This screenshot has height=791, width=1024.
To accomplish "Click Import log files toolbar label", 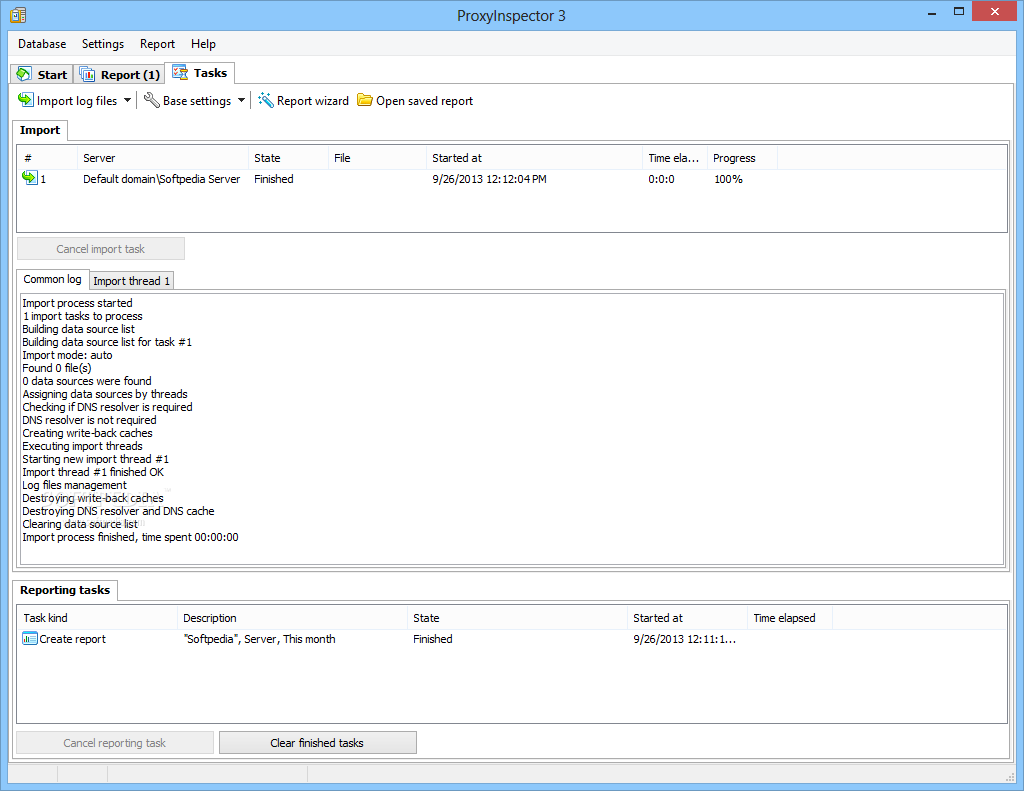I will 77,101.
